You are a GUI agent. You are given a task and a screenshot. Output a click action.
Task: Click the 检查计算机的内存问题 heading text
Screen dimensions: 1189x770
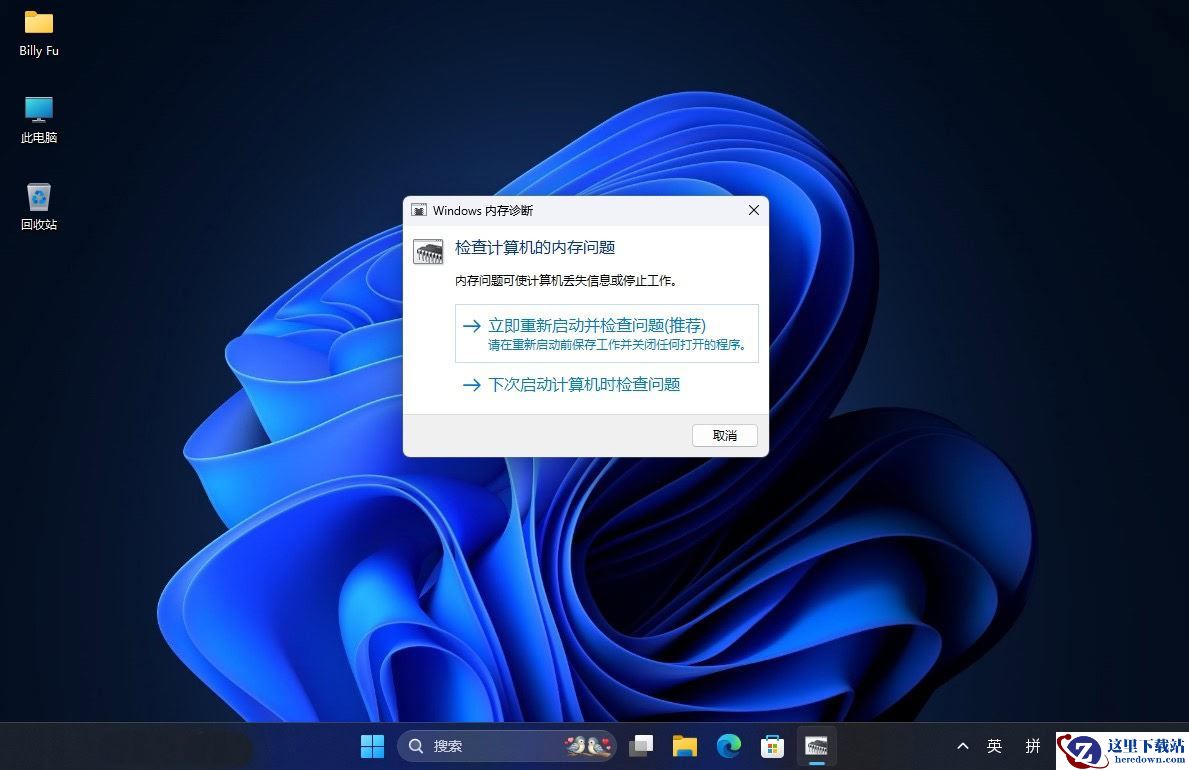pyautogui.click(x=535, y=247)
